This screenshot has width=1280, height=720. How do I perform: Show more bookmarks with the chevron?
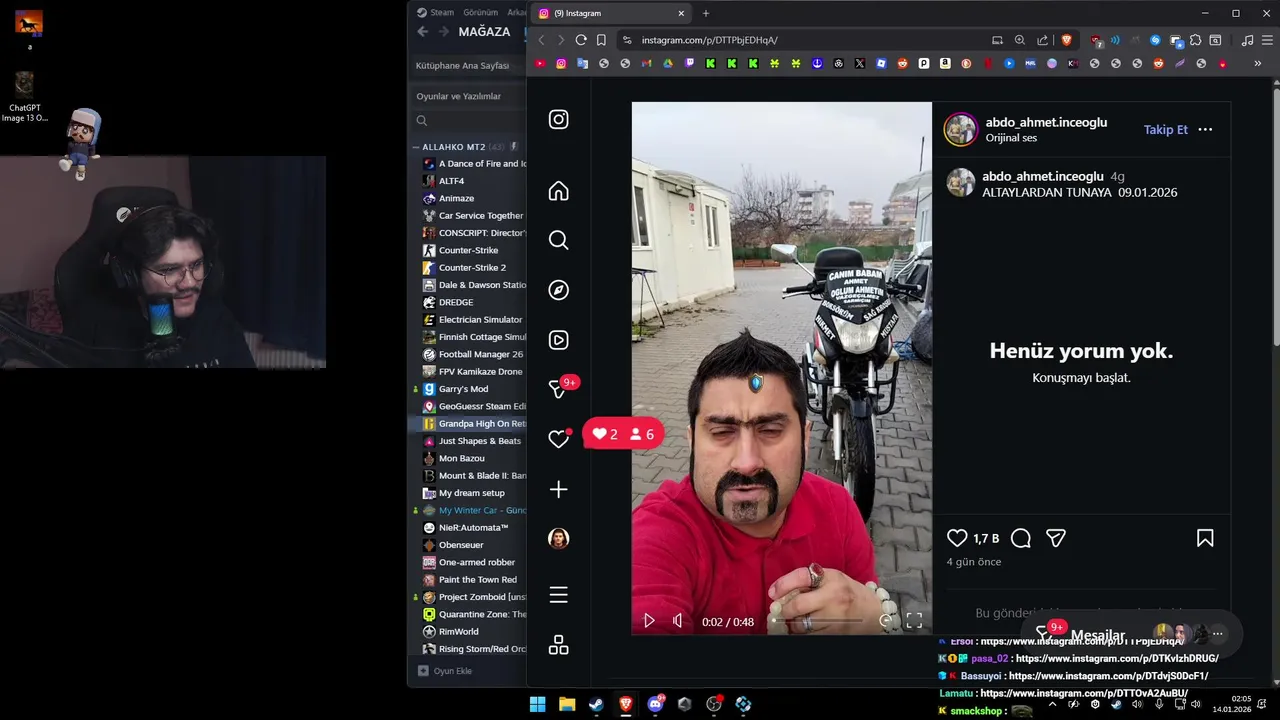tap(1257, 63)
